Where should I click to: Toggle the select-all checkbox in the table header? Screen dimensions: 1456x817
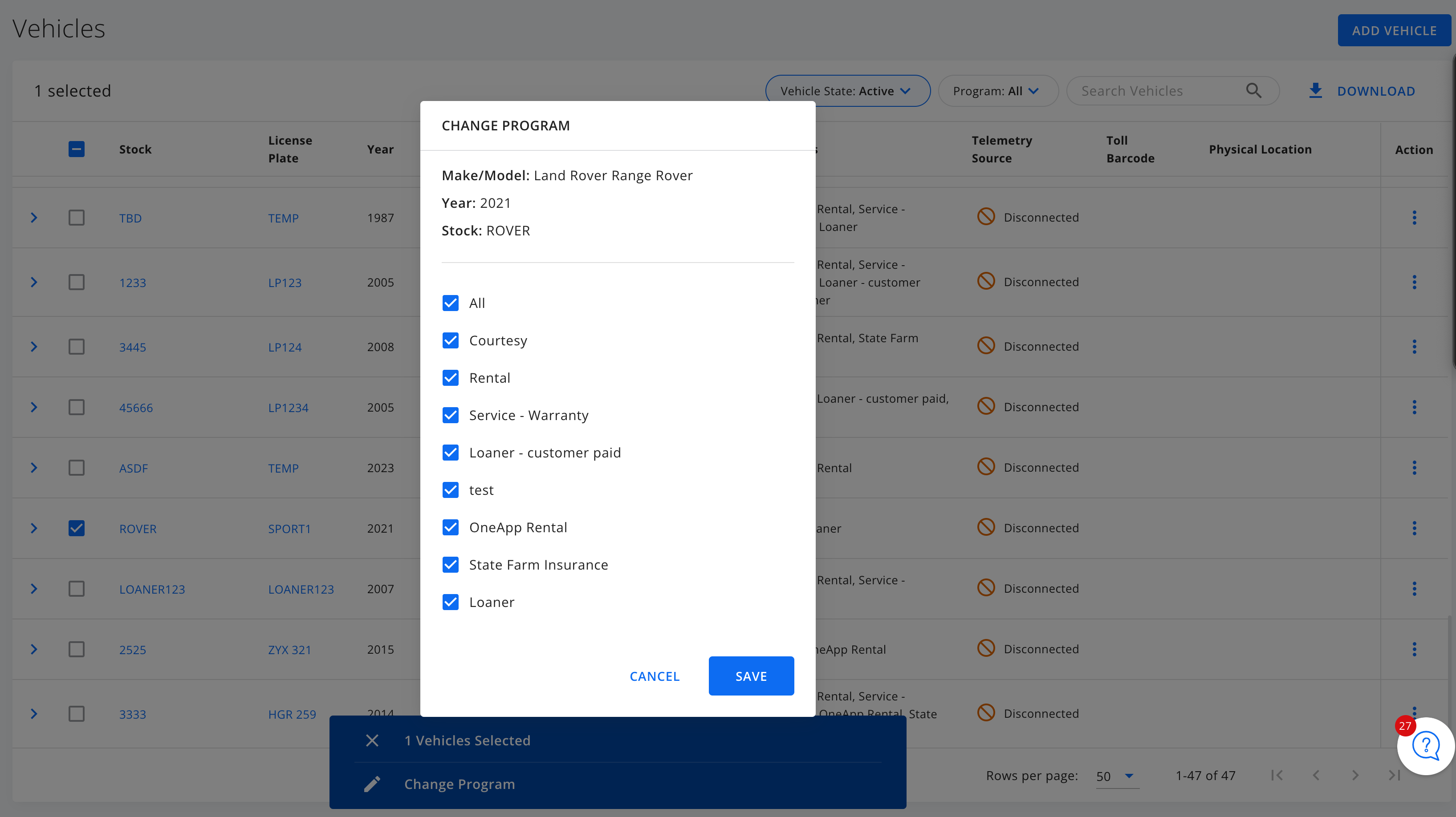76,149
